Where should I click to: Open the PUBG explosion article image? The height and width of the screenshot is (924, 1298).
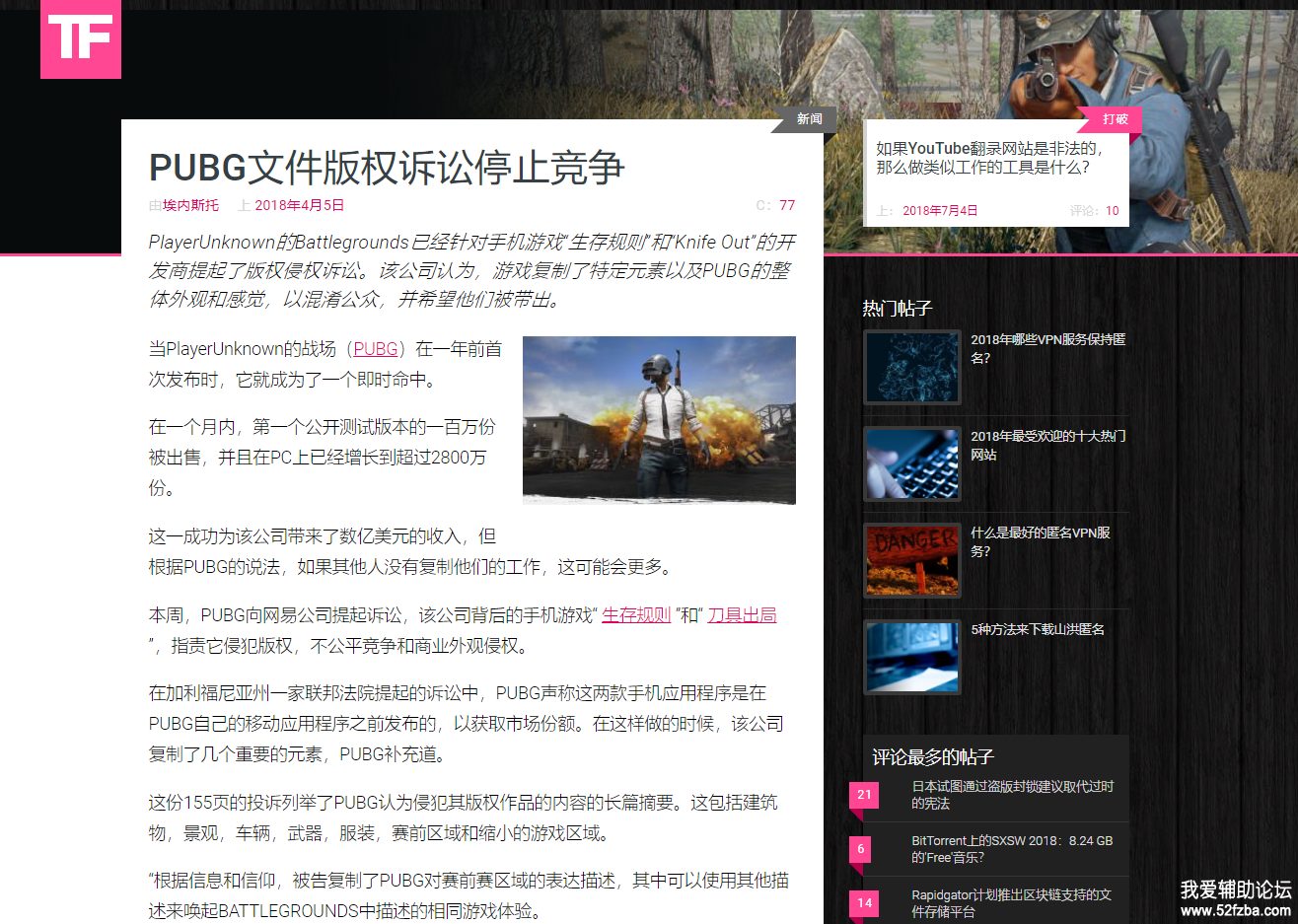tap(659, 420)
